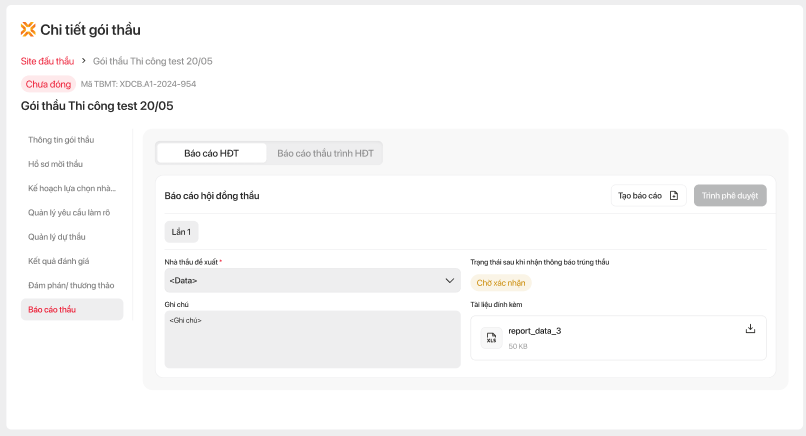Click the XLS file type icon
The height and width of the screenshot is (436, 806).
(x=491, y=338)
